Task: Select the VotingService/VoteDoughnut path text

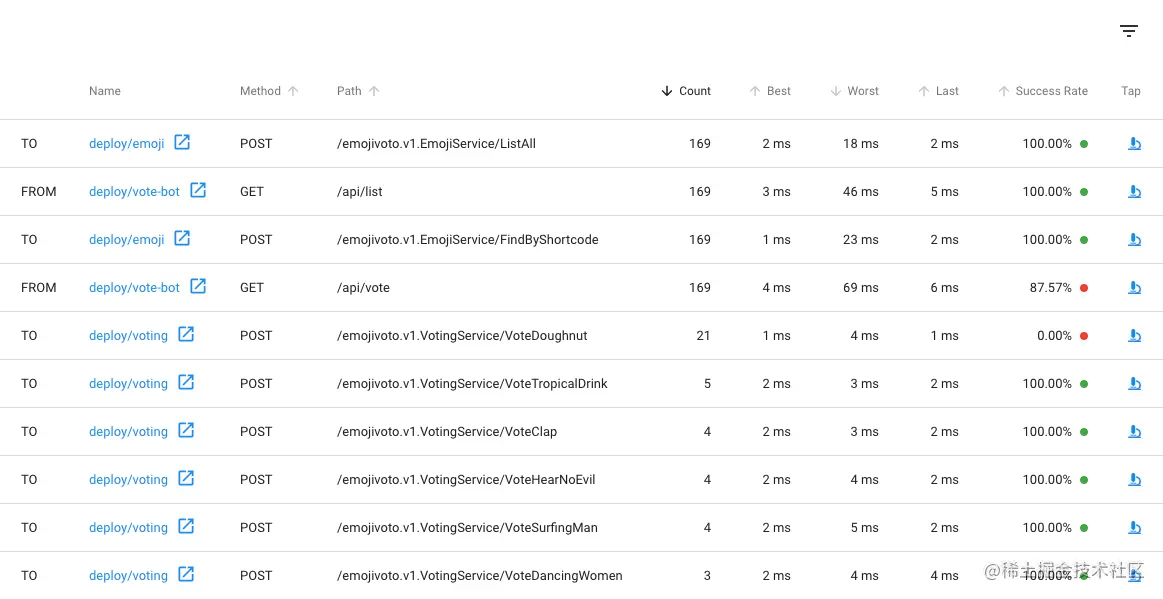Action: coord(462,336)
